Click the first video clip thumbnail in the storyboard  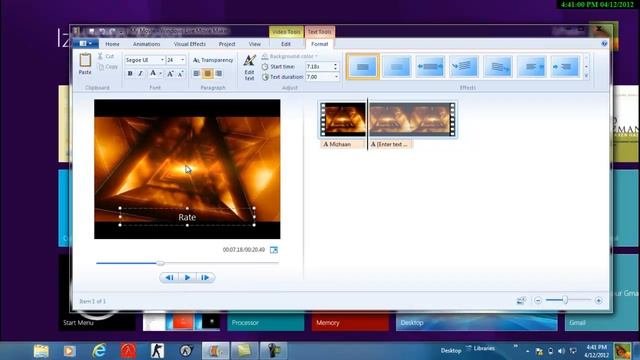[x=343, y=119]
